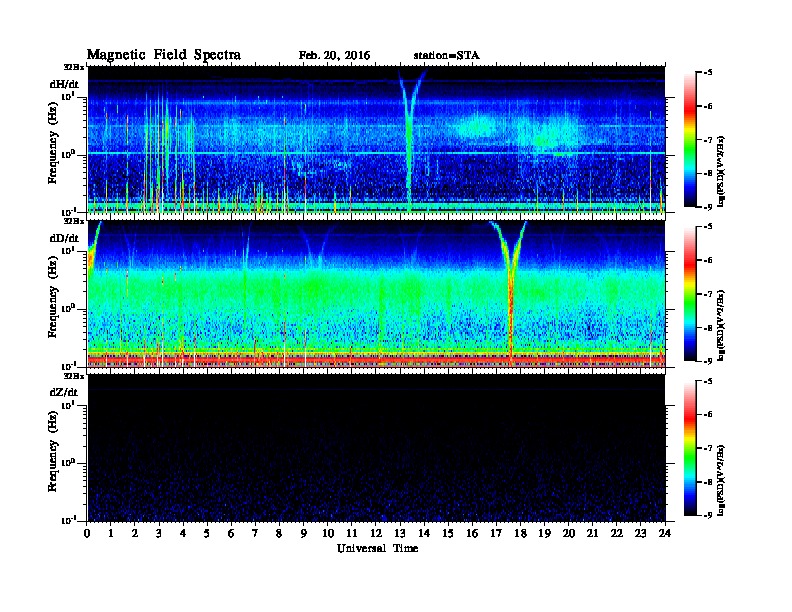The width and height of the screenshot is (792, 612).
Task: Click the "Magnetic Field Spectra" title
Action: [x=164, y=55]
